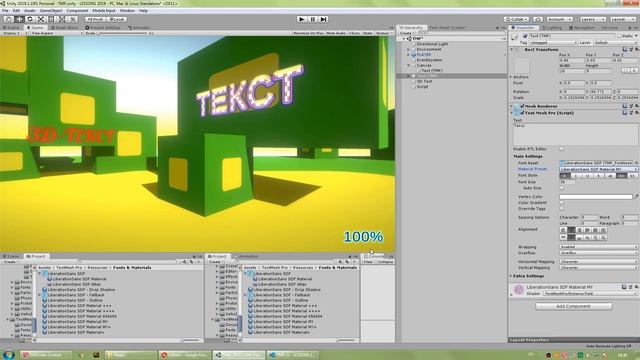Screen dimensions: 640x360
Task: Toggle the Static checkbox
Action: pyautogui.click(x=619, y=36)
